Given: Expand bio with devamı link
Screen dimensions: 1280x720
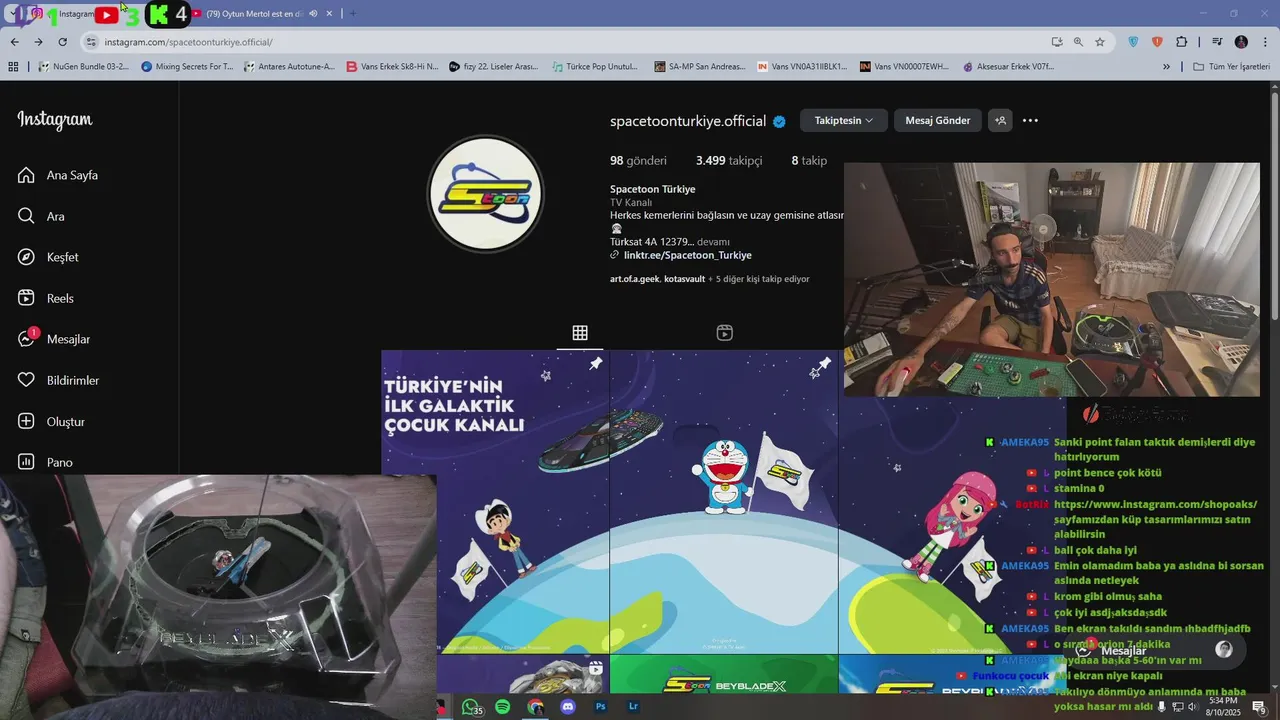Looking at the screenshot, I should tap(713, 242).
